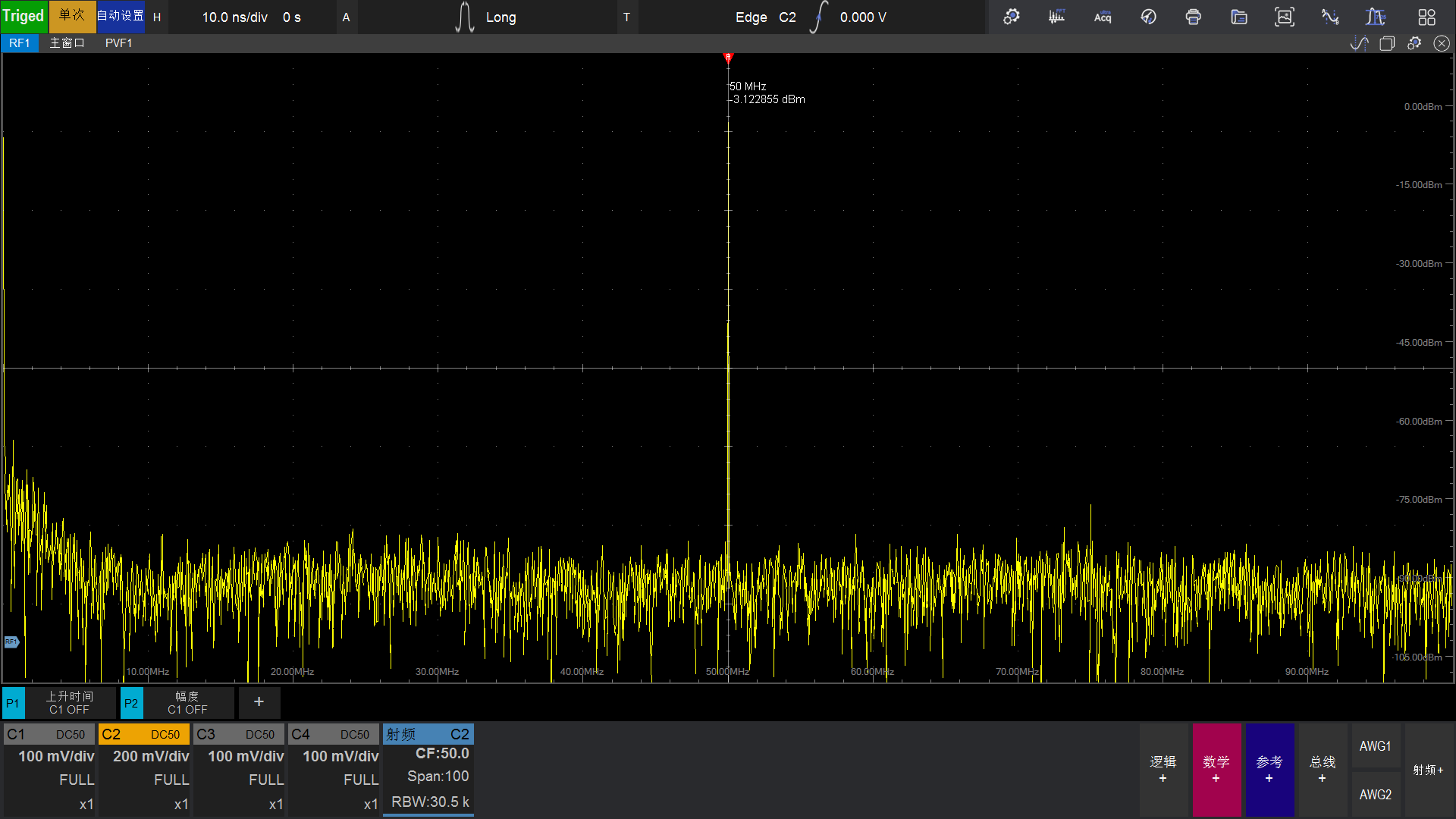
Task: Click the rising edge slope icon
Action: [x=818, y=17]
